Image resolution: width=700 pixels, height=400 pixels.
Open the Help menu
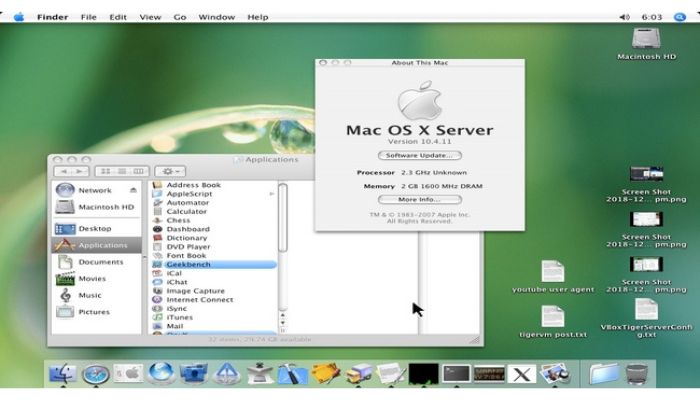pos(258,17)
